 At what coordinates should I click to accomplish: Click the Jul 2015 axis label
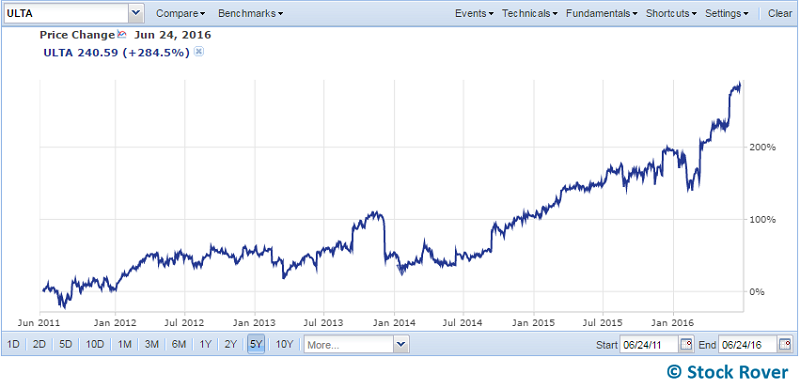(x=603, y=323)
